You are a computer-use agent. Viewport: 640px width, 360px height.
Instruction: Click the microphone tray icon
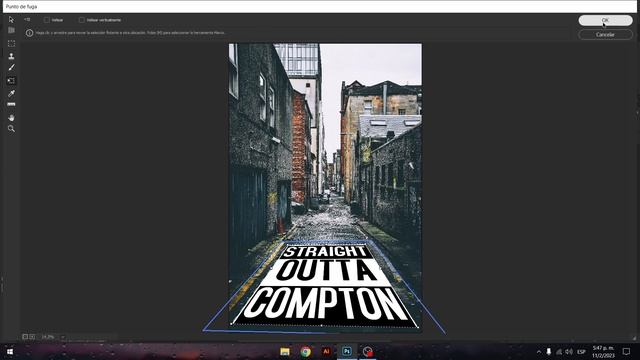coord(549,352)
